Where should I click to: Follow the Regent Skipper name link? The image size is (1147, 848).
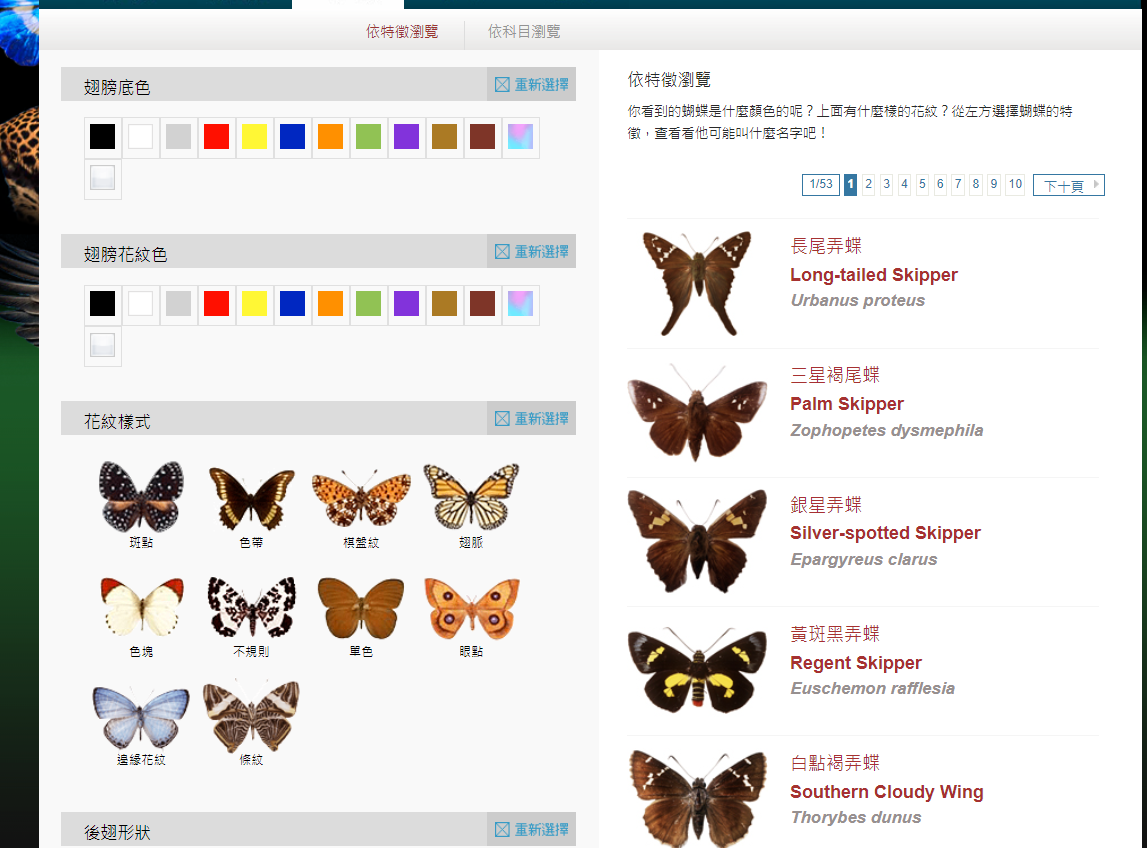pos(855,663)
